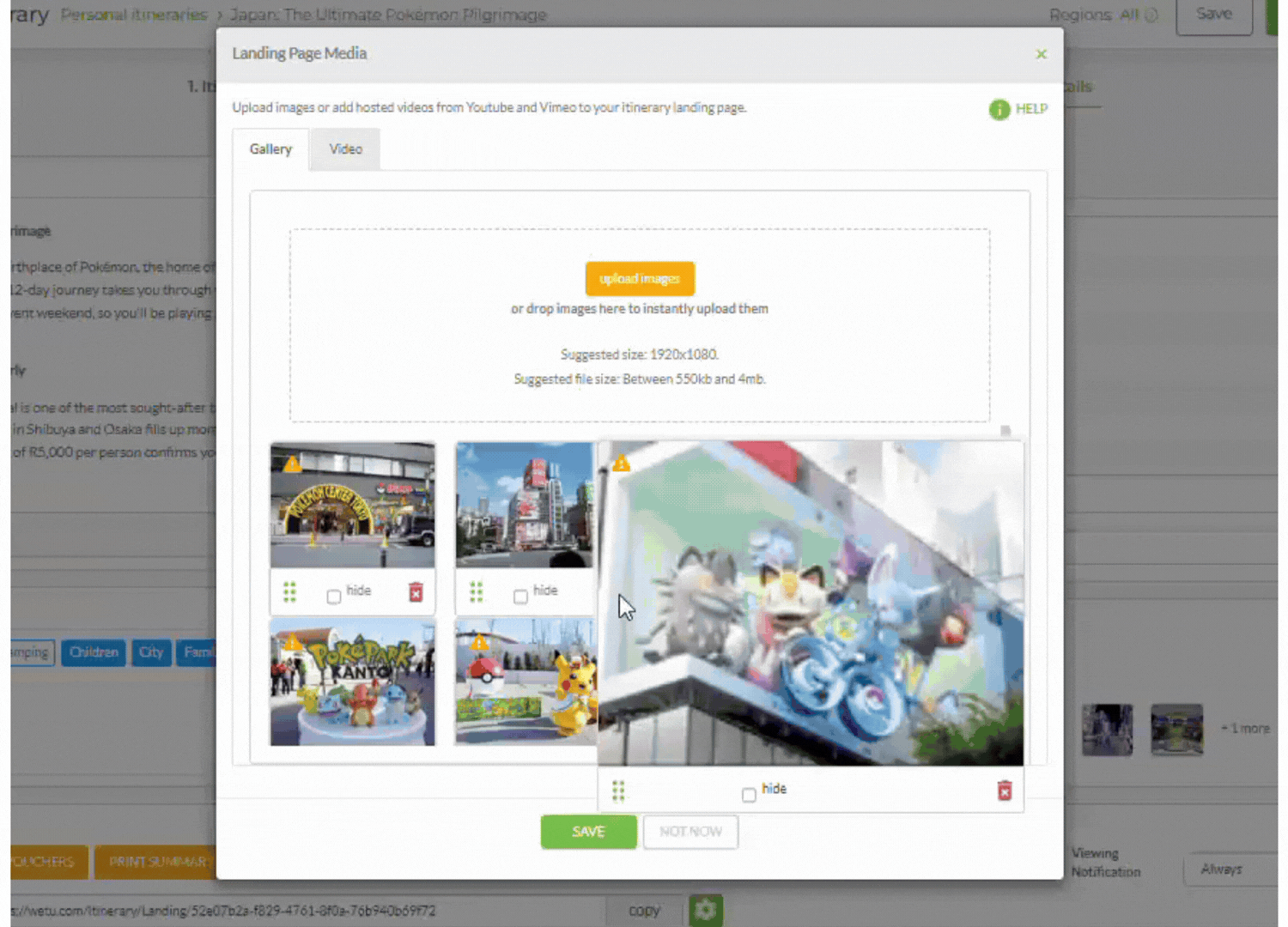Click warning icon on Pikachu thumbnail
The width and height of the screenshot is (1288, 927).
coord(479,642)
